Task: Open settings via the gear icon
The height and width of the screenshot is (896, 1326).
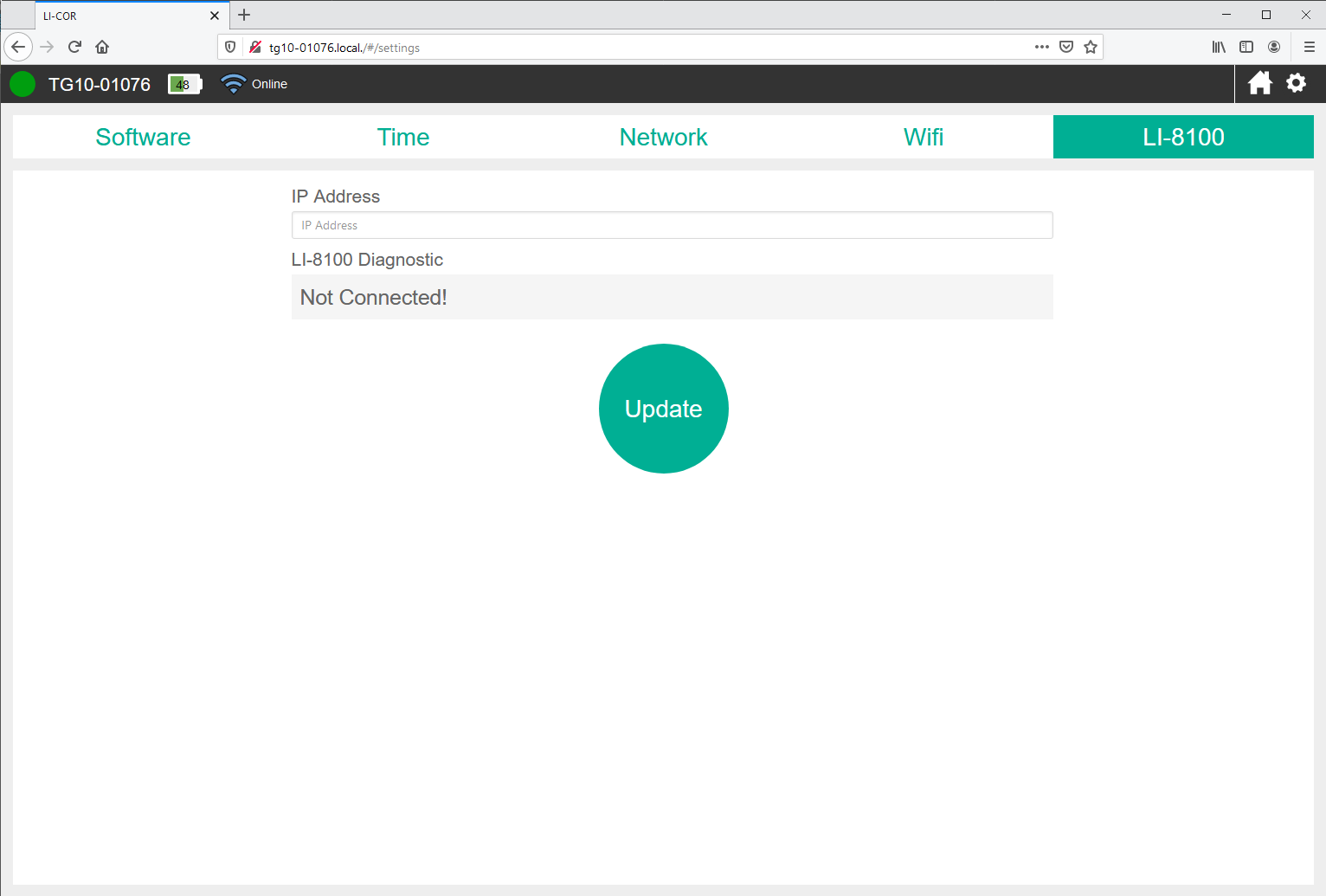Action: [x=1296, y=83]
